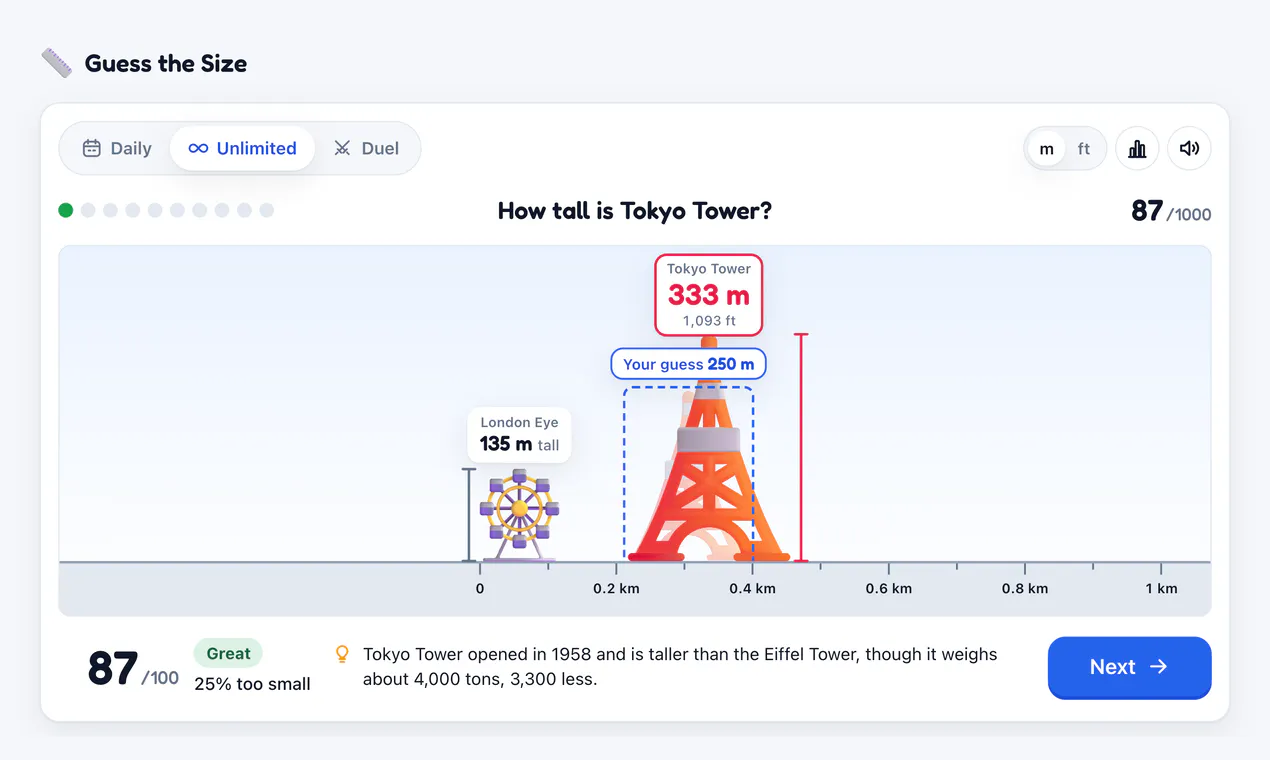Click the Tokyo Tower 333 m label
Viewport: 1270px width, 760px height.
click(x=709, y=294)
